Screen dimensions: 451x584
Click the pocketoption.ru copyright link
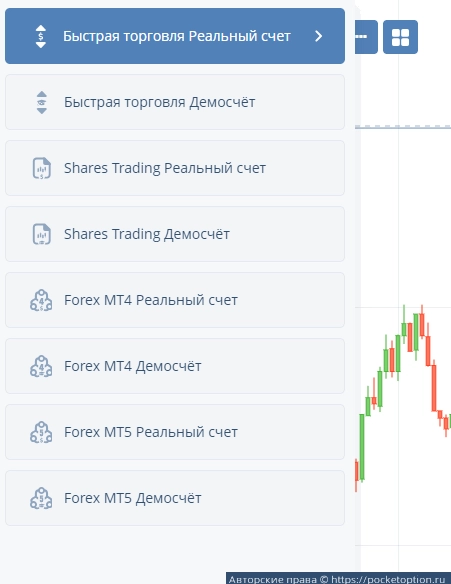tap(388, 579)
